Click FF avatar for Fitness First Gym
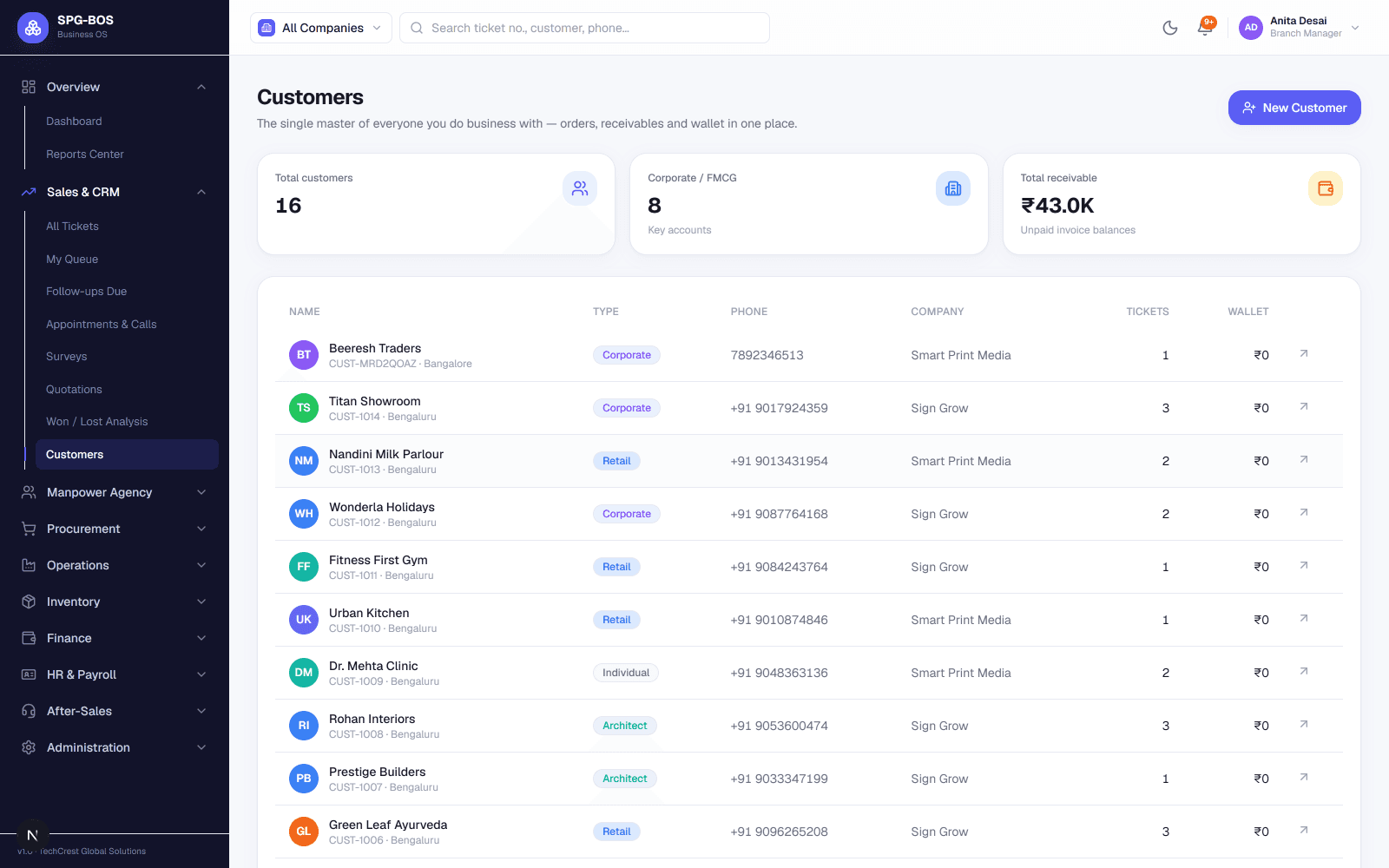Viewport: 1389px width, 868px height. [x=304, y=567]
